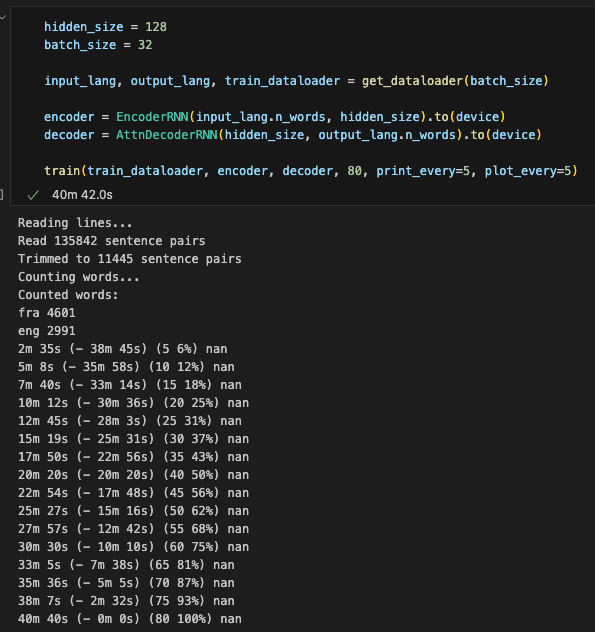
Task: Click the cell execution count bracket
Action: [2, 195]
